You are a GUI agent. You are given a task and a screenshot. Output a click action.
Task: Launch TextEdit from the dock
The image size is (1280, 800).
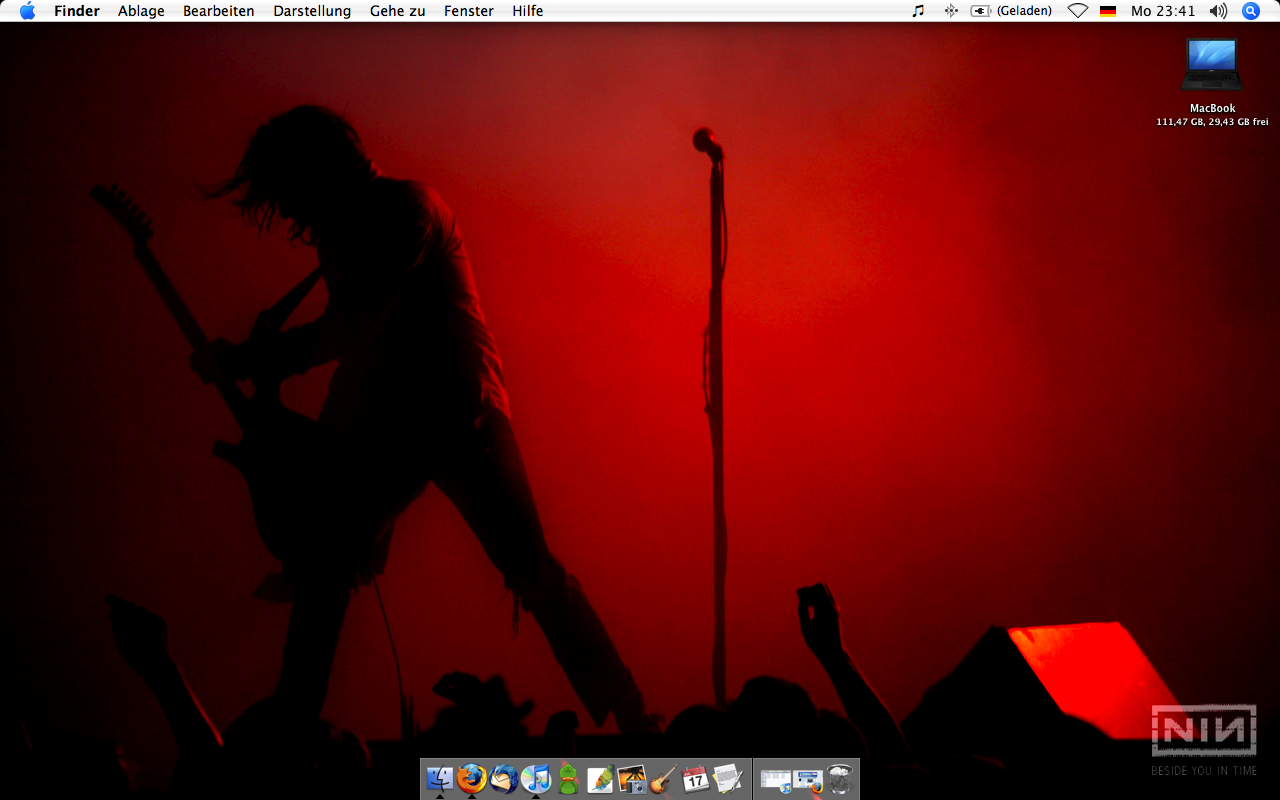727,778
